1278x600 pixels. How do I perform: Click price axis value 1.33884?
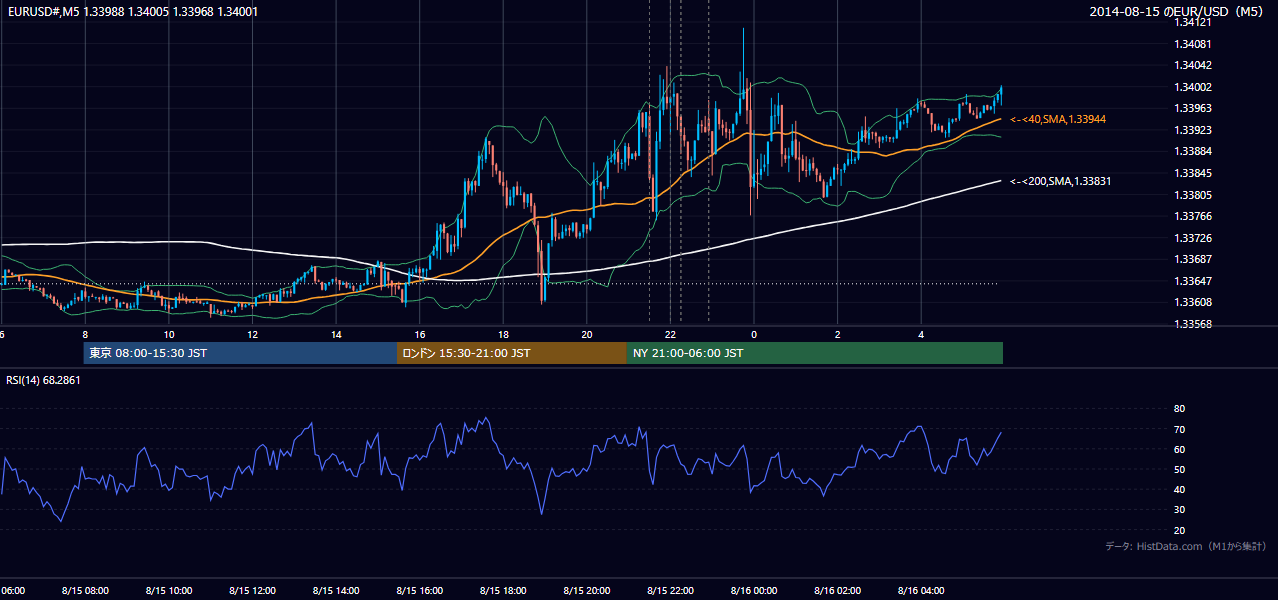pos(1194,151)
